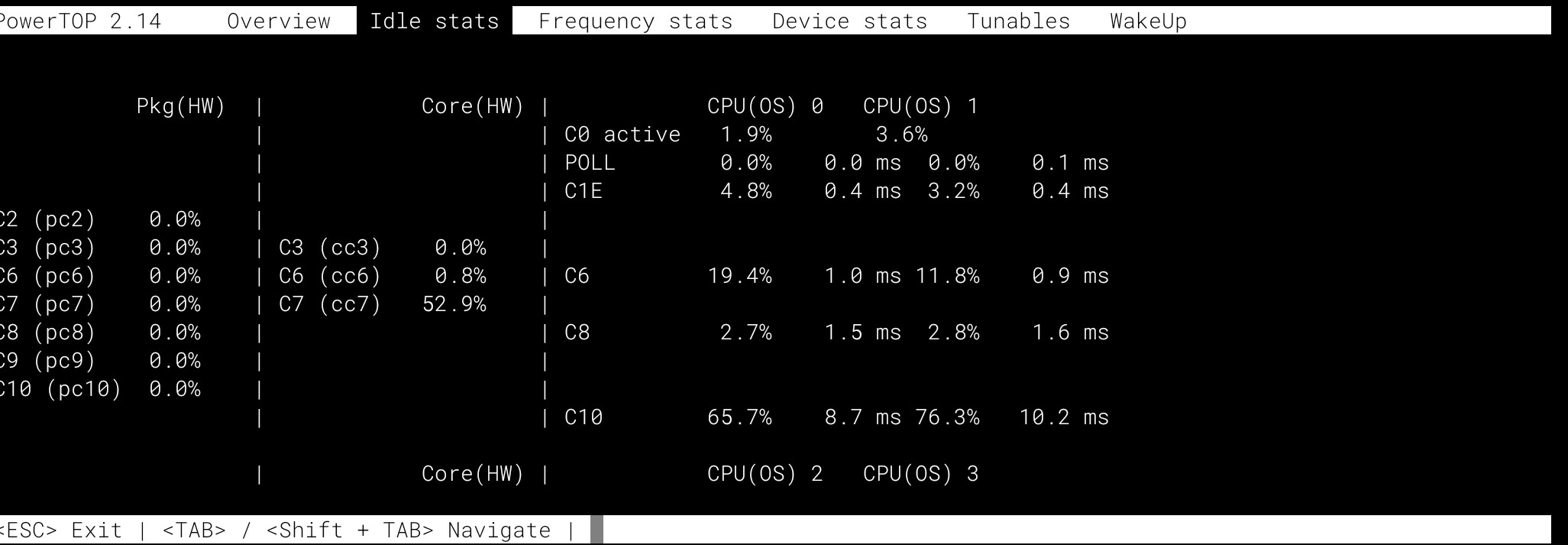The height and width of the screenshot is (545, 1568).
Task: Switch to the Overview tab
Action: (277, 21)
